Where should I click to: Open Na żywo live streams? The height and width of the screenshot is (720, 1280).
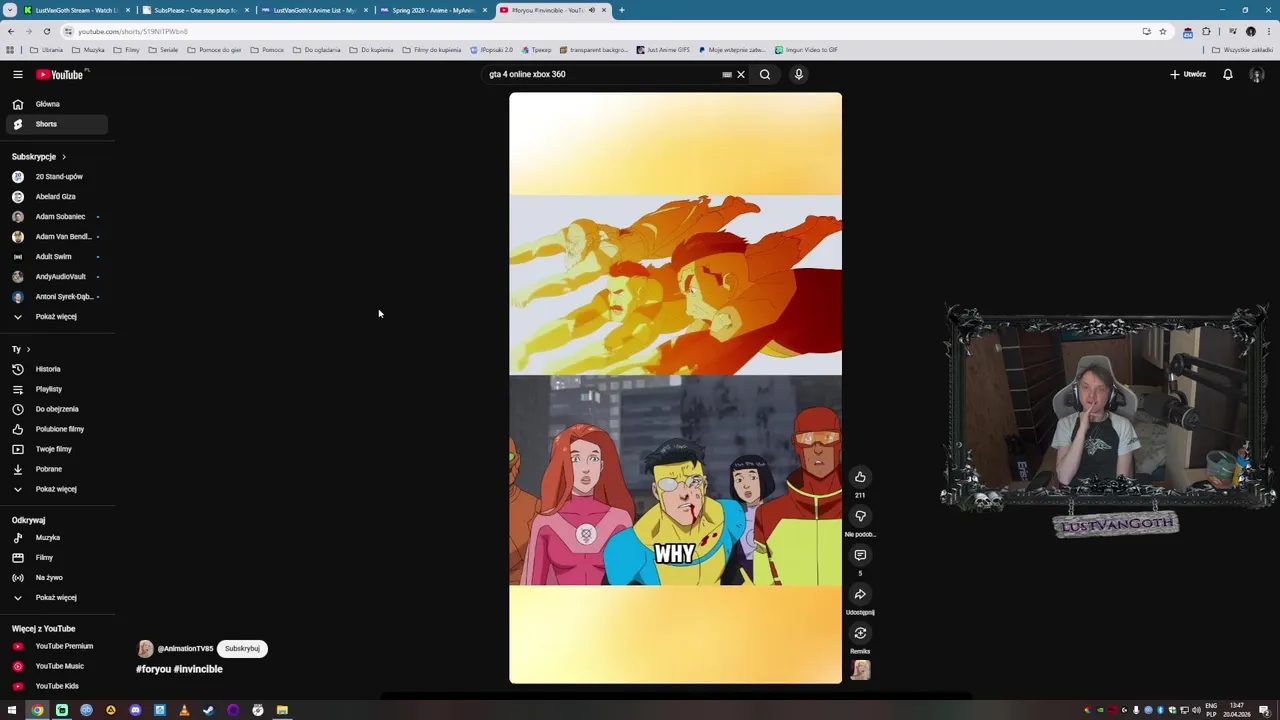[x=57, y=578]
